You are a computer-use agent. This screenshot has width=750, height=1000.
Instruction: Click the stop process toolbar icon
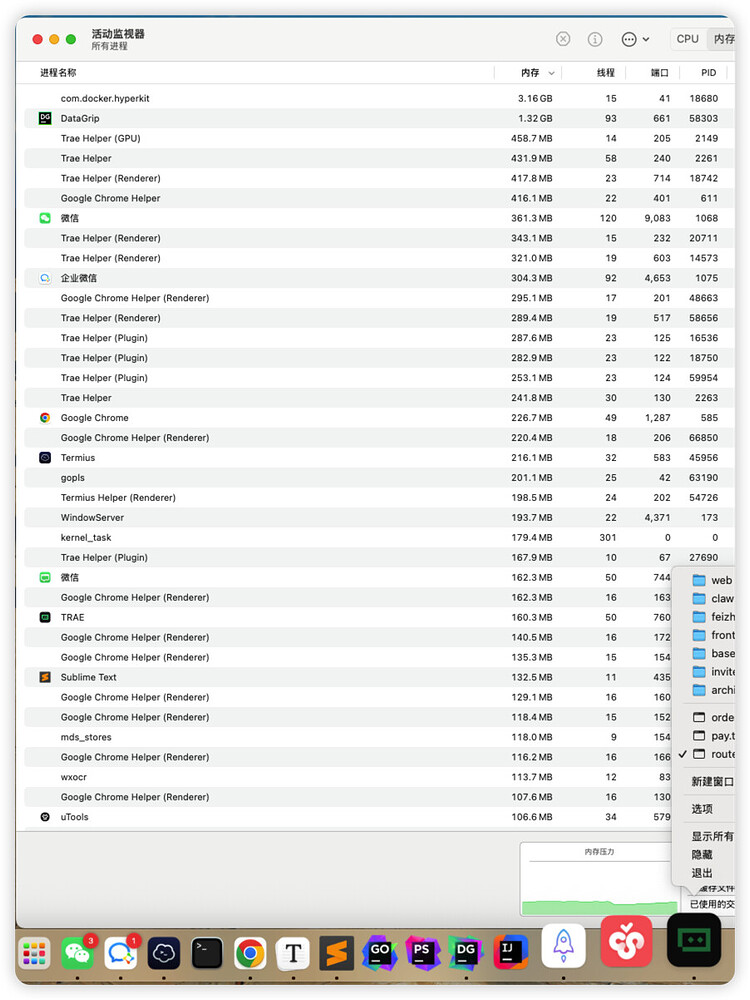[562, 39]
